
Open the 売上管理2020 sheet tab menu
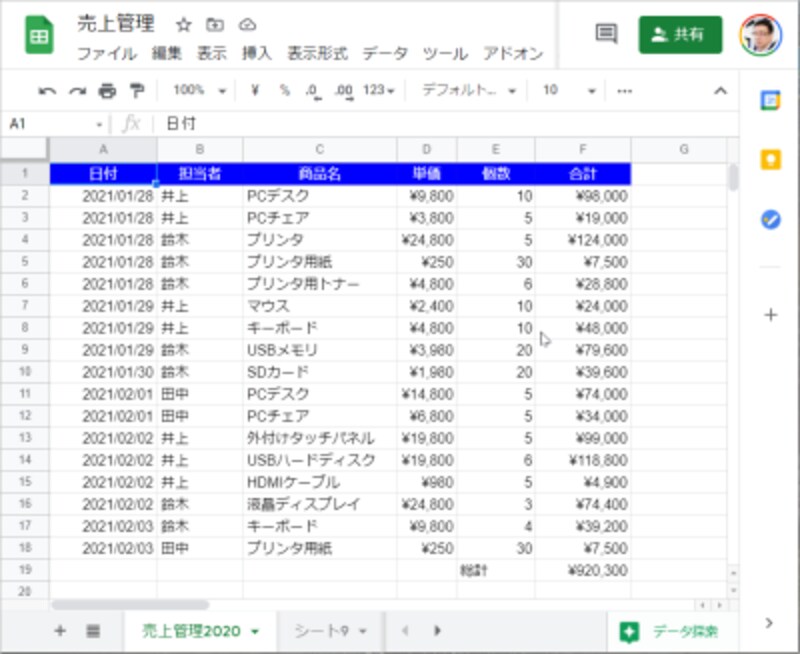255,631
